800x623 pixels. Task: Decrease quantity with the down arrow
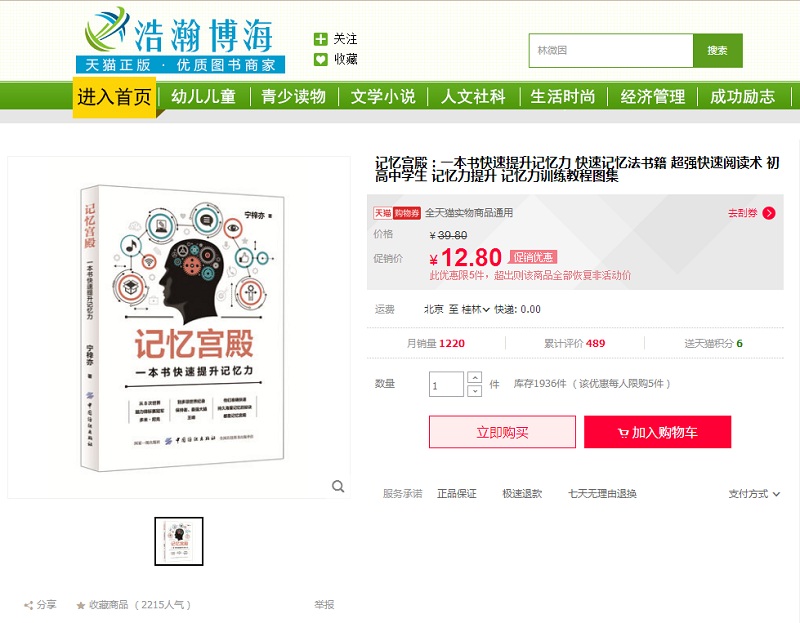(474, 391)
